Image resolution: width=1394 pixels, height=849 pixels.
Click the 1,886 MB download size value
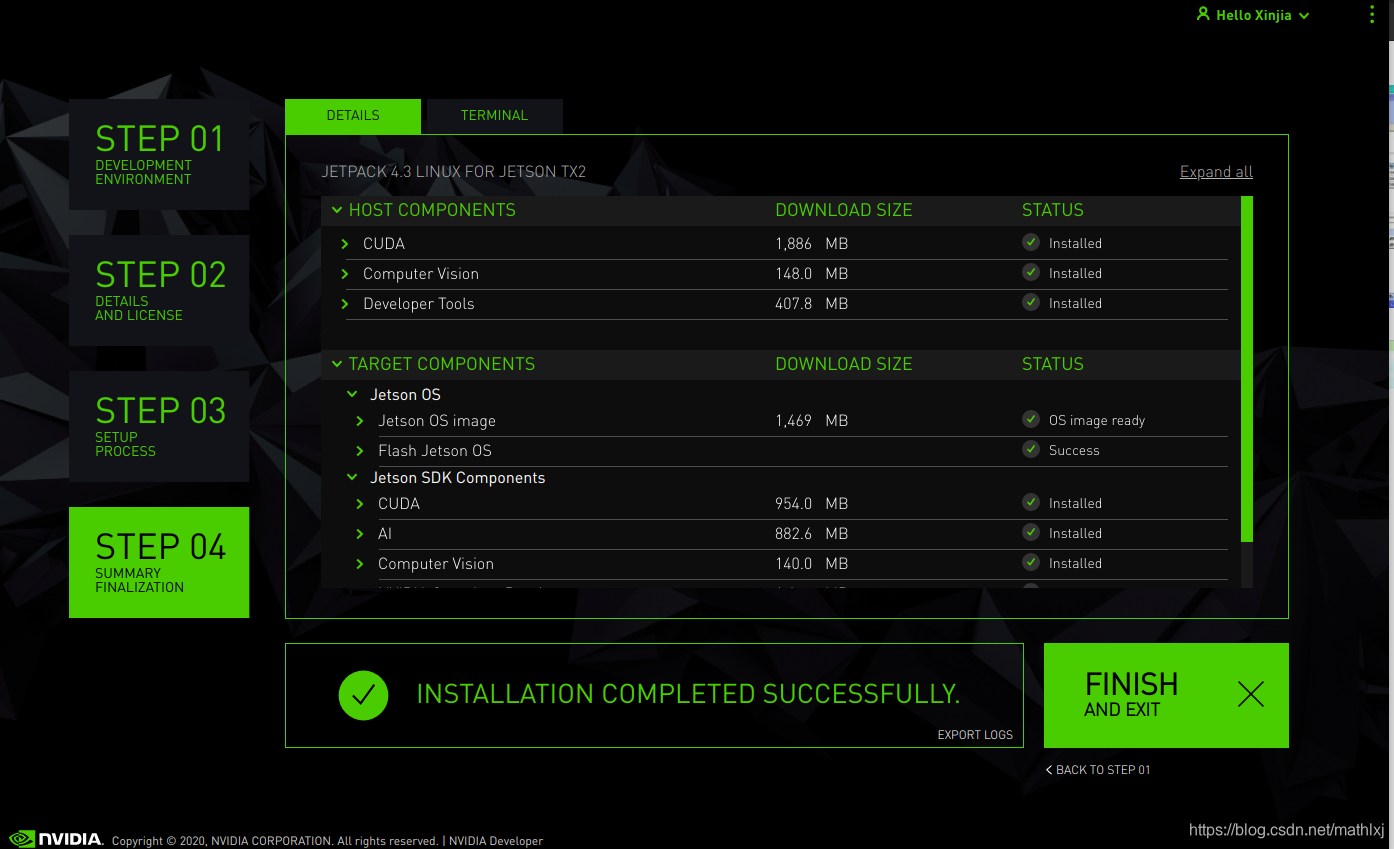812,244
